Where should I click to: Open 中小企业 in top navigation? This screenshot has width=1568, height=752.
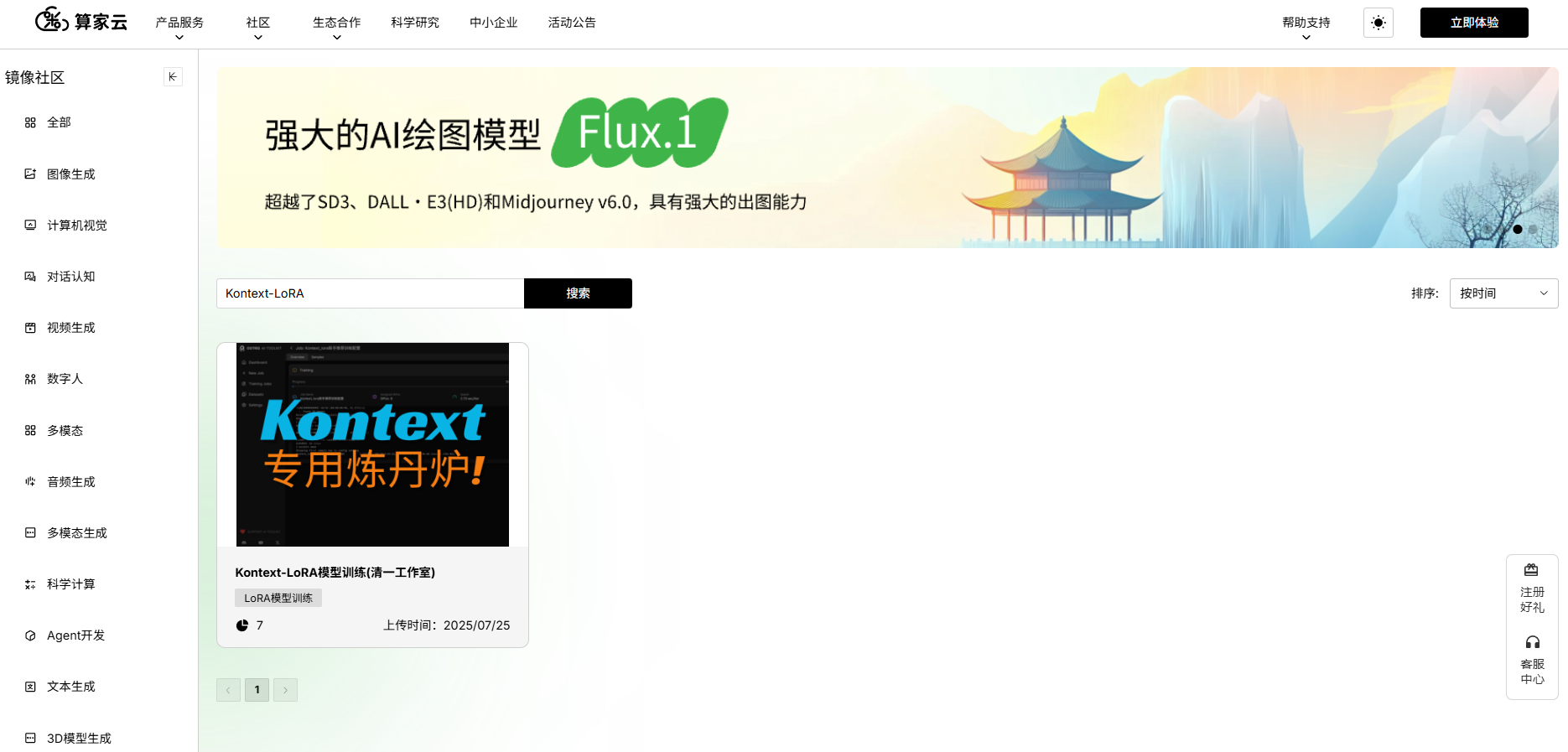(494, 23)
